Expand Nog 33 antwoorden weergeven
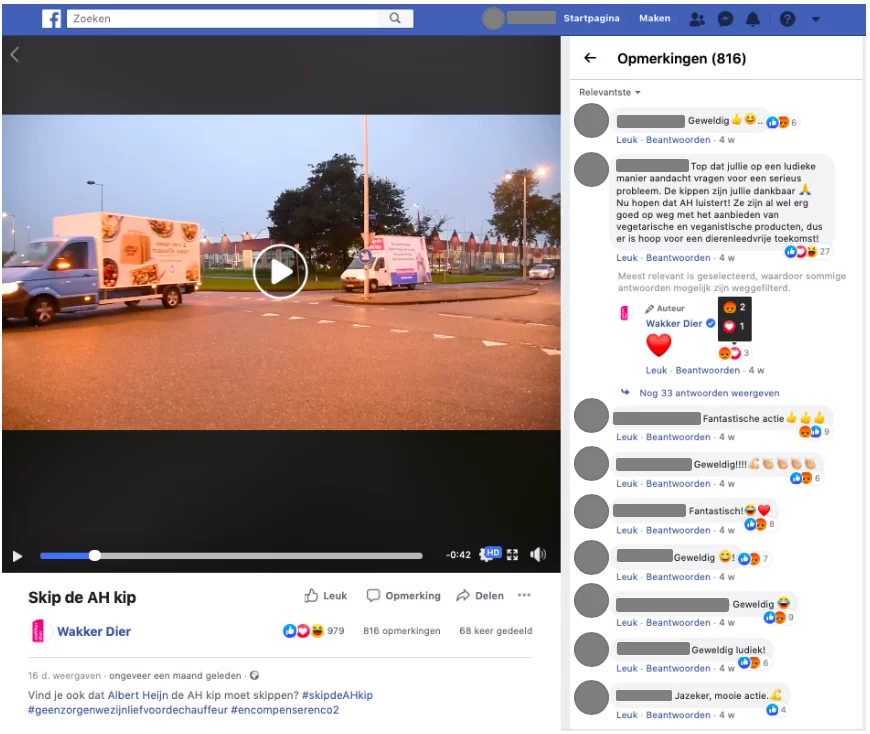870x734 pixels. click(708, 393)
